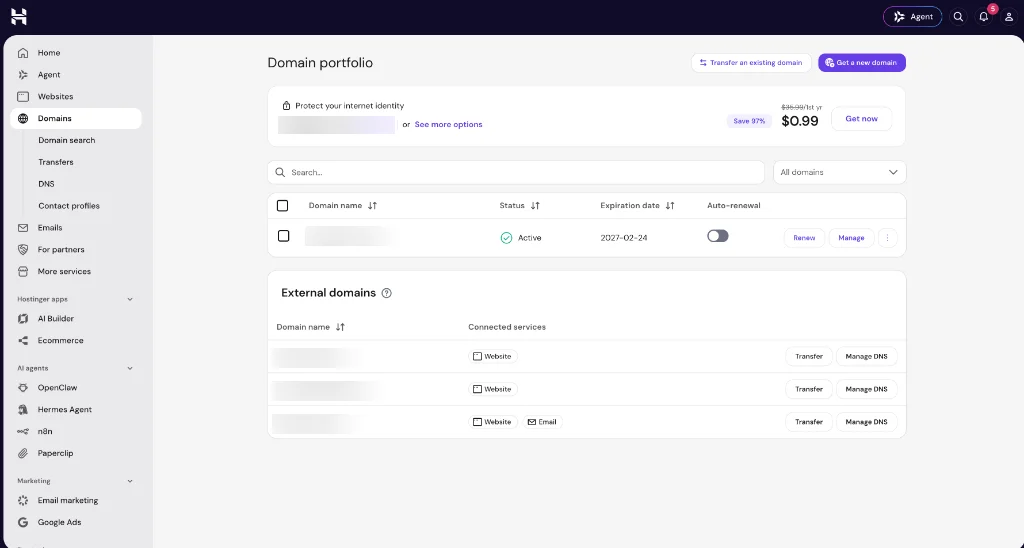Click the expiration date 2027-02-24
Screen dimensions: 1024x548
pyautogui.click(x=624, y=238)
